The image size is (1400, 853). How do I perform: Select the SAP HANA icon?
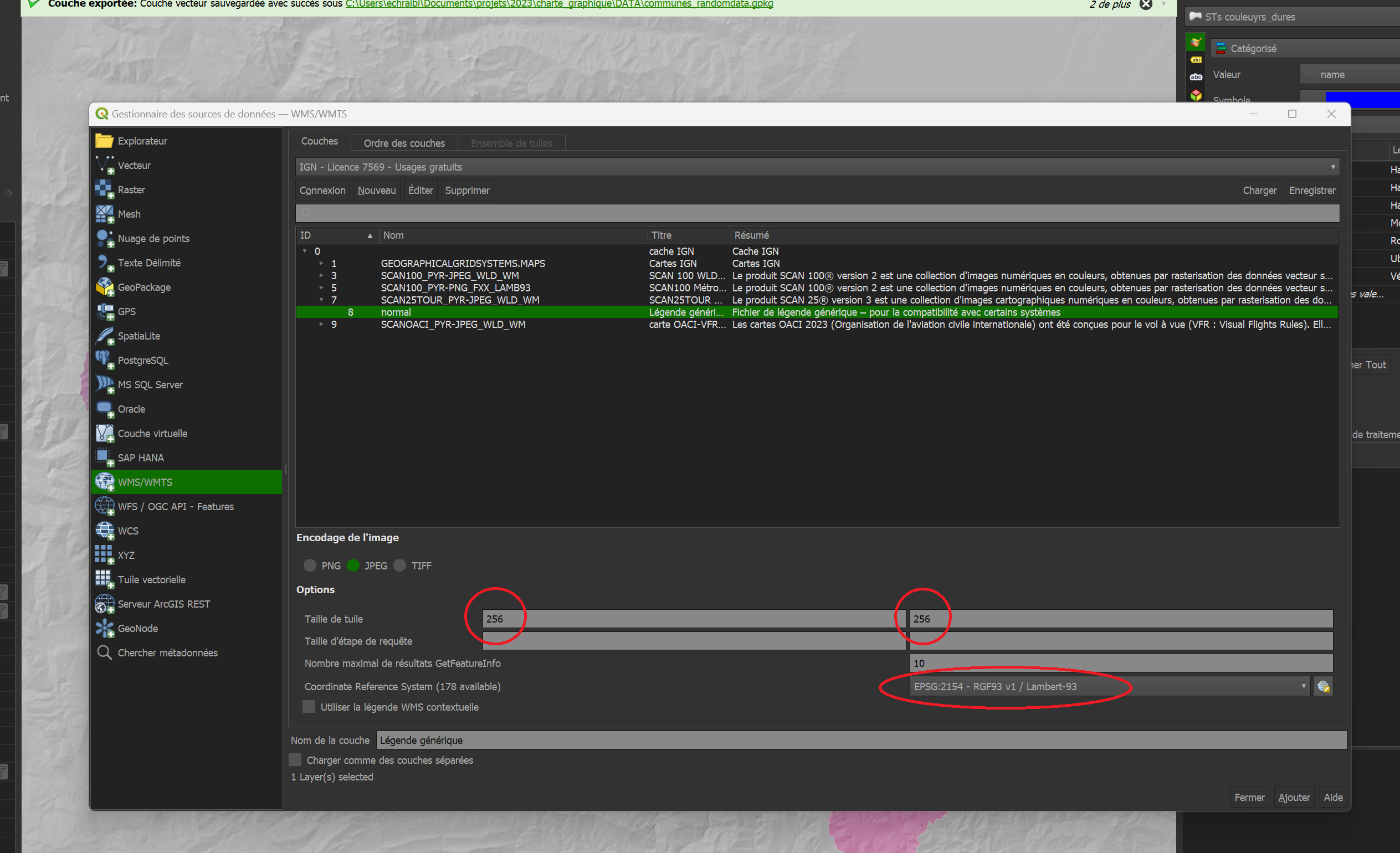pyautogui.click(x=105, y=458)
